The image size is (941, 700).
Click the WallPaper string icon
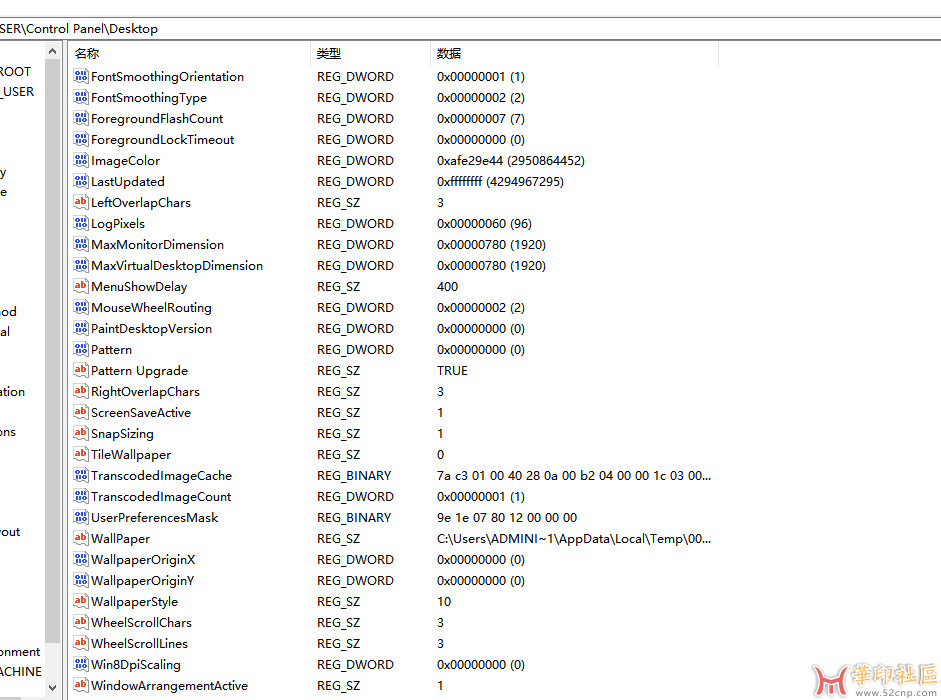pos(81,538)
